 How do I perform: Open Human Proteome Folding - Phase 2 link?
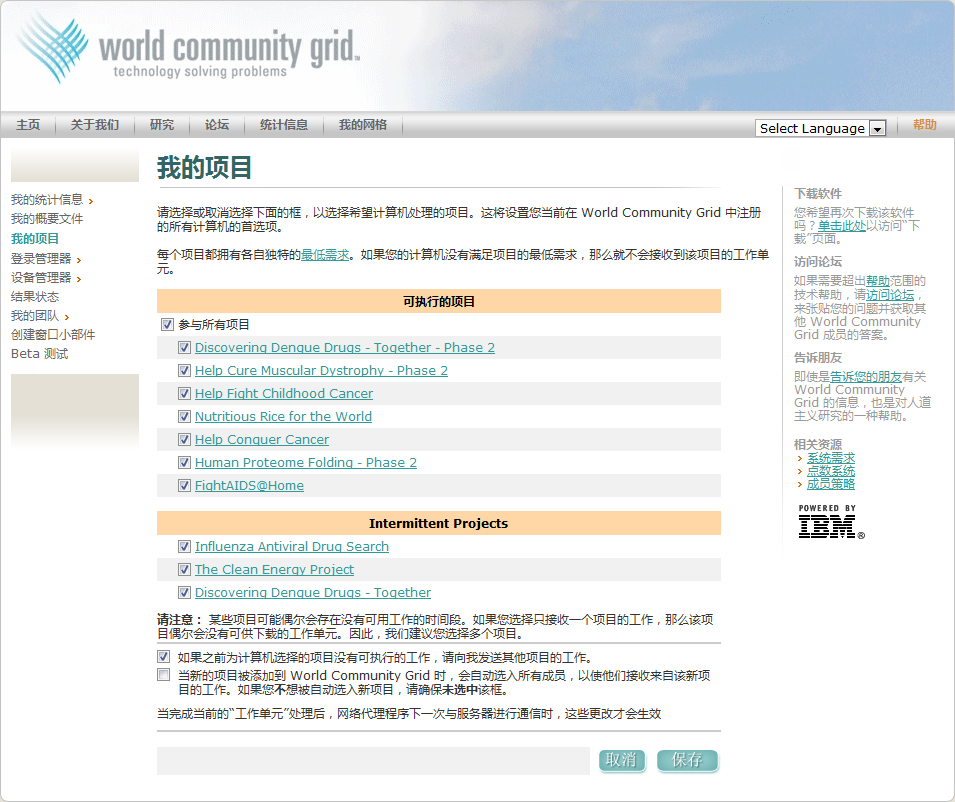306,463
